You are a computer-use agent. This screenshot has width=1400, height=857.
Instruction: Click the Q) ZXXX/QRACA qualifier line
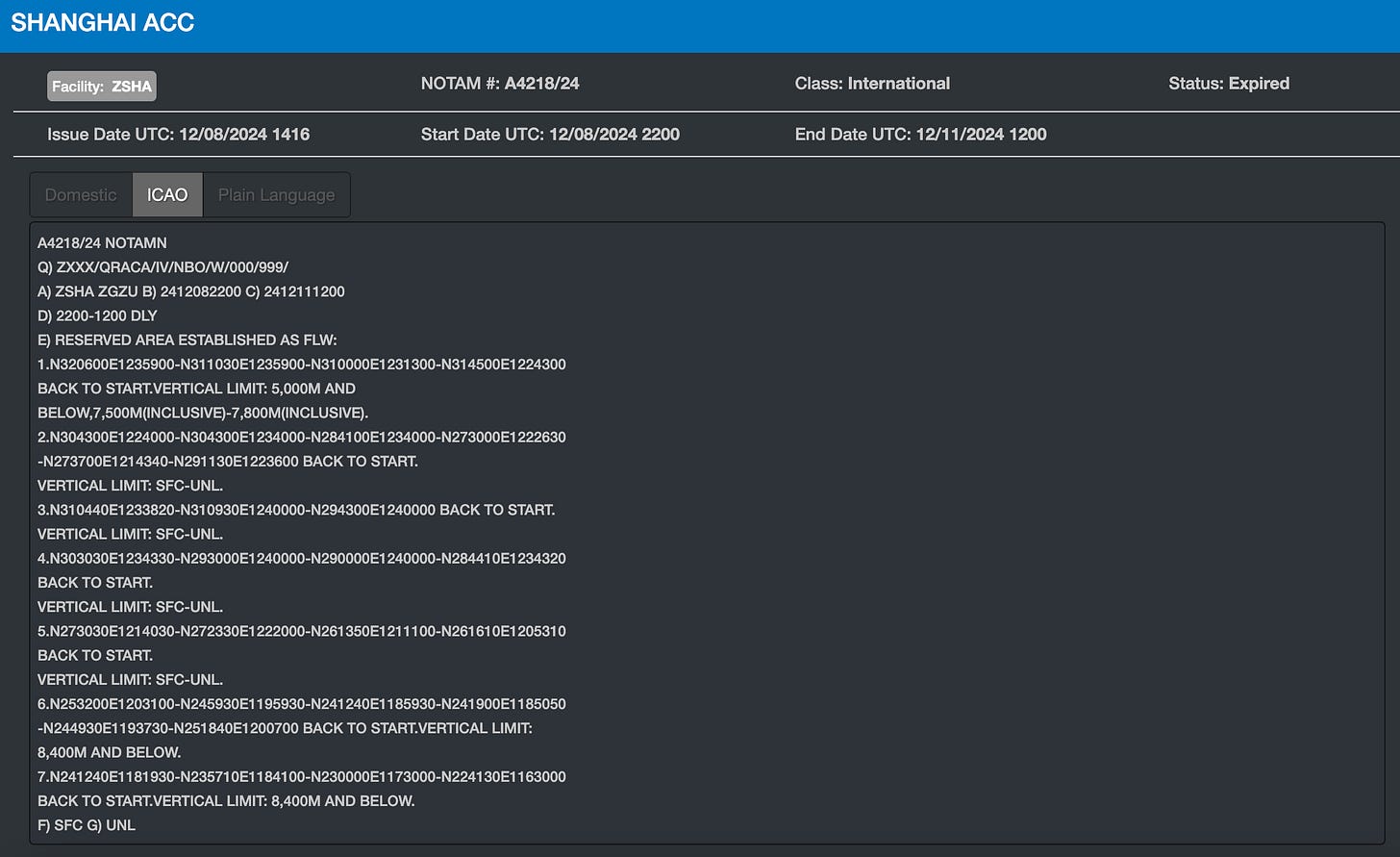click(162, 267)
